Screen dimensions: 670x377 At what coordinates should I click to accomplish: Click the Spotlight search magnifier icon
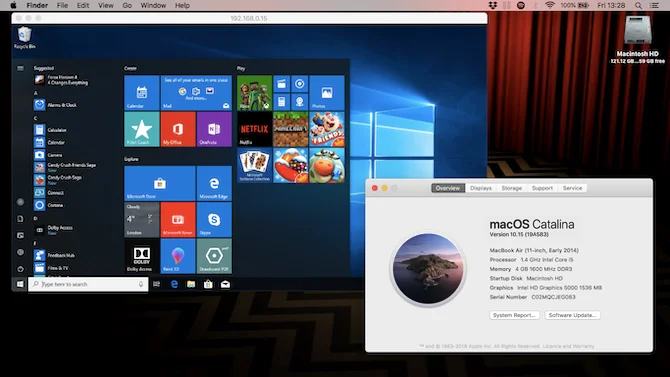click(x=638, y=6)
